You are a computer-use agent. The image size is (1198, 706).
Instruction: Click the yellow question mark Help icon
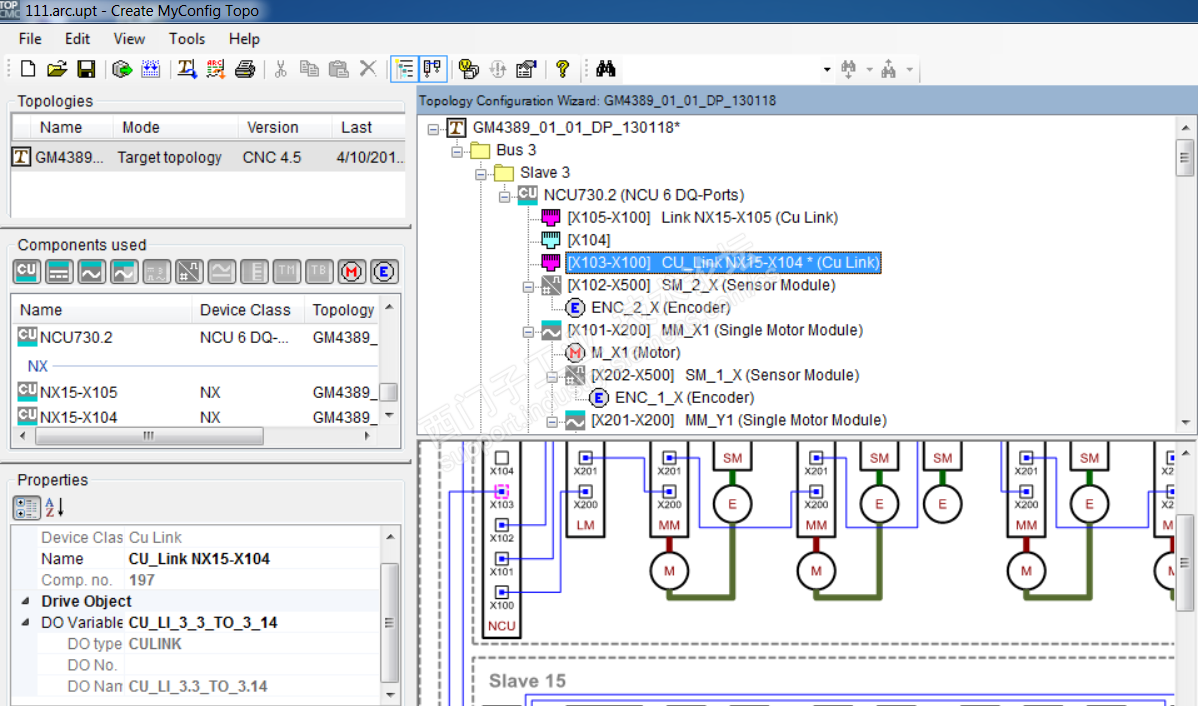click(x=562, y=69)
